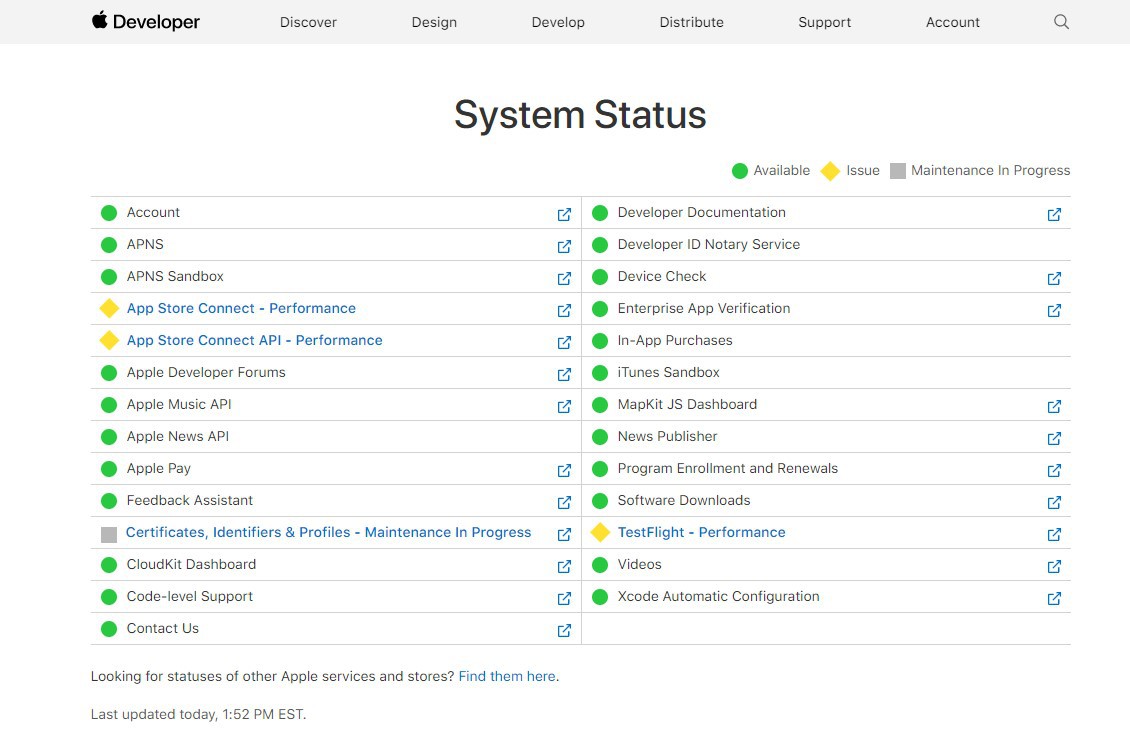Screen dimensions: 1130x738
Task: Click yellow issue diamond beside TestFlight
Action: [x=600, y=532]
